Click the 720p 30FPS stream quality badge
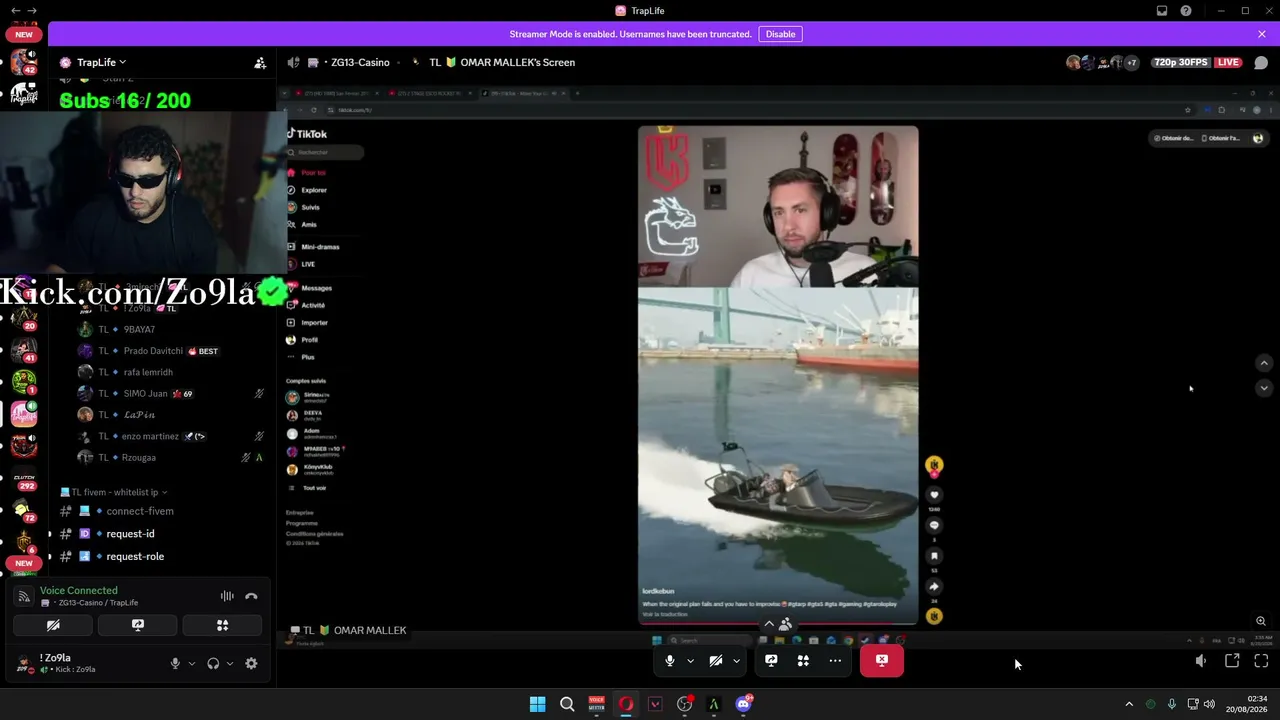The width and height of the screenshot is (1280, 720). pyautogui.click(x=1180, y=62)
